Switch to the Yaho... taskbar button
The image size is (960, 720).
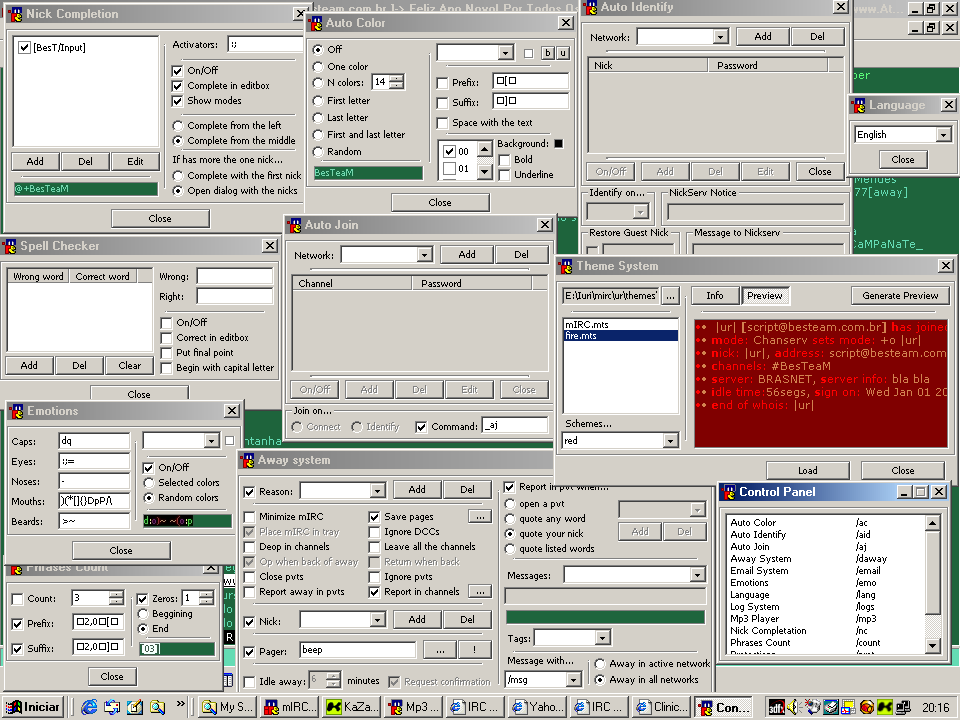(538, 707)
